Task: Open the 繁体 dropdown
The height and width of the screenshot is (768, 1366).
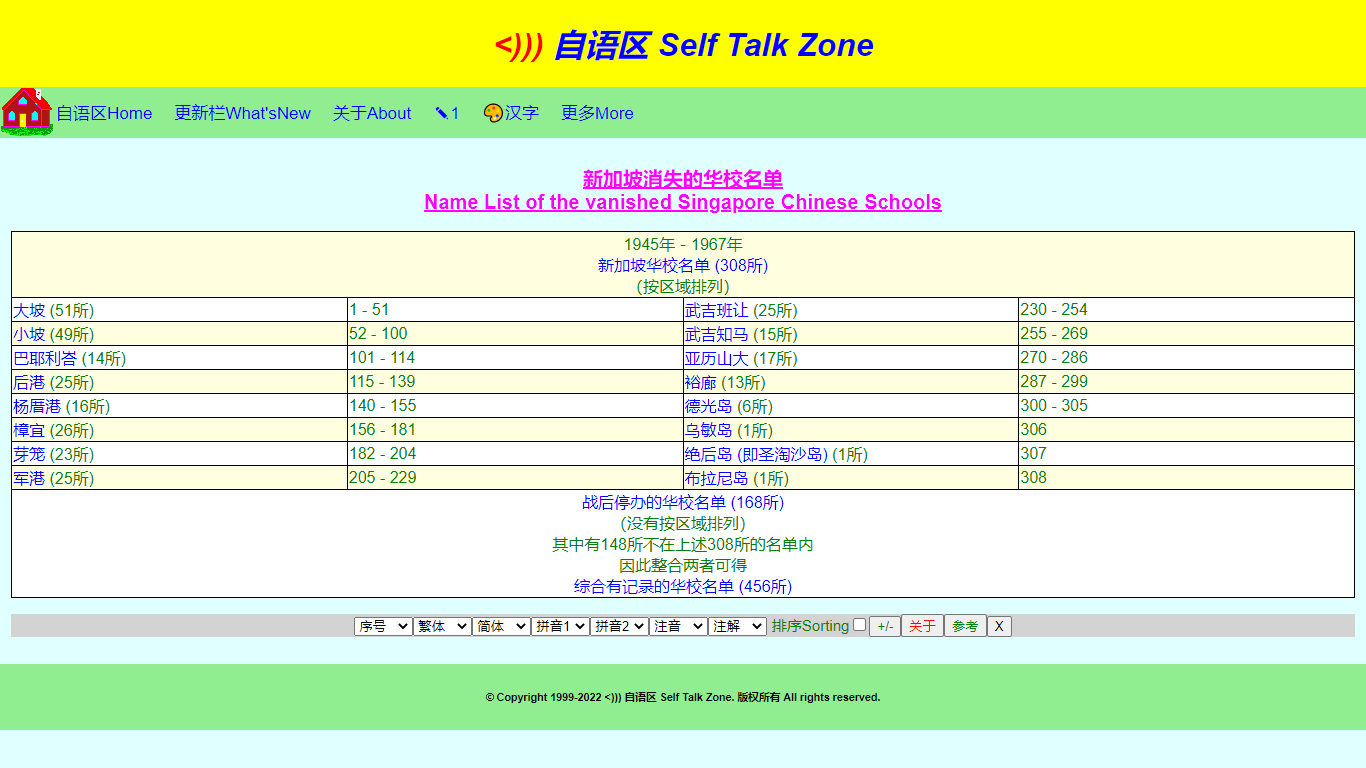Action: coord(442,625)
